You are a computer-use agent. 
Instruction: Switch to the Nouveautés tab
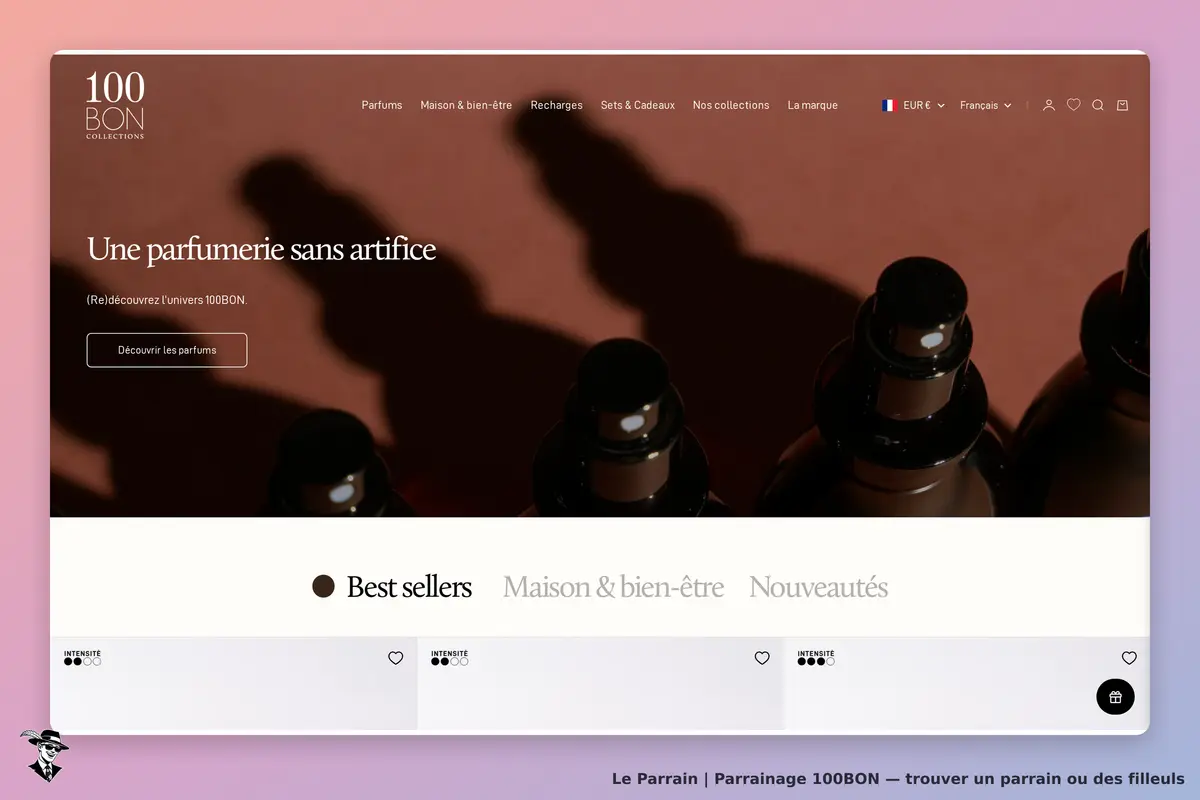[x=818, y=587]
